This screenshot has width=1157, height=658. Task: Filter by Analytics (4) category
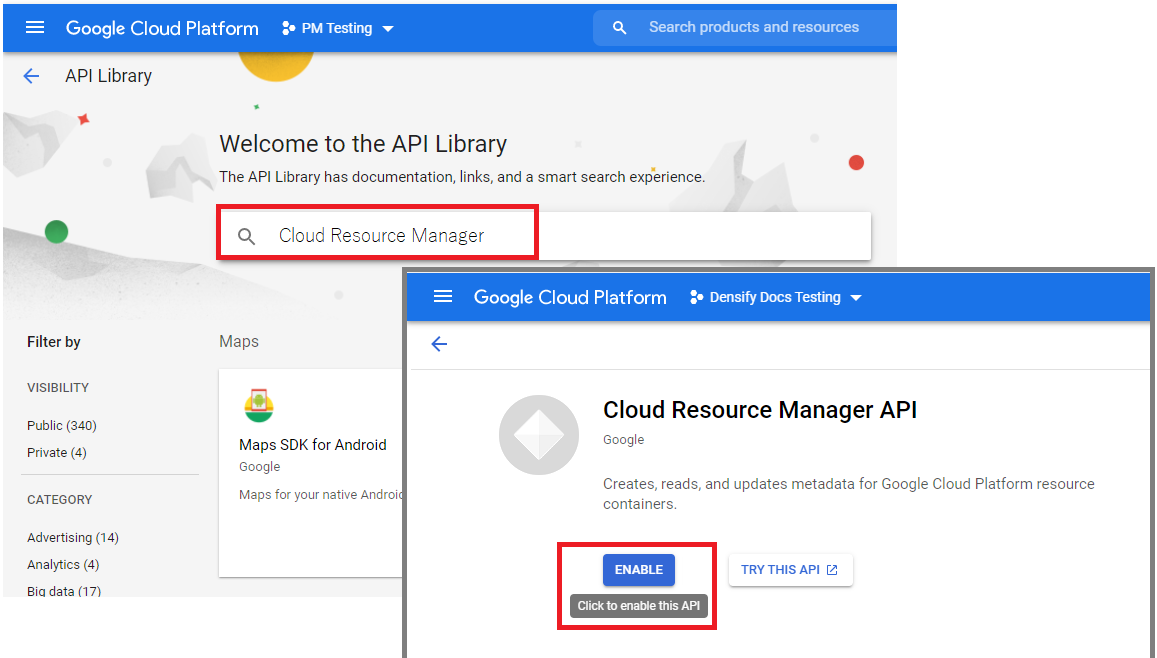[63, 565]
